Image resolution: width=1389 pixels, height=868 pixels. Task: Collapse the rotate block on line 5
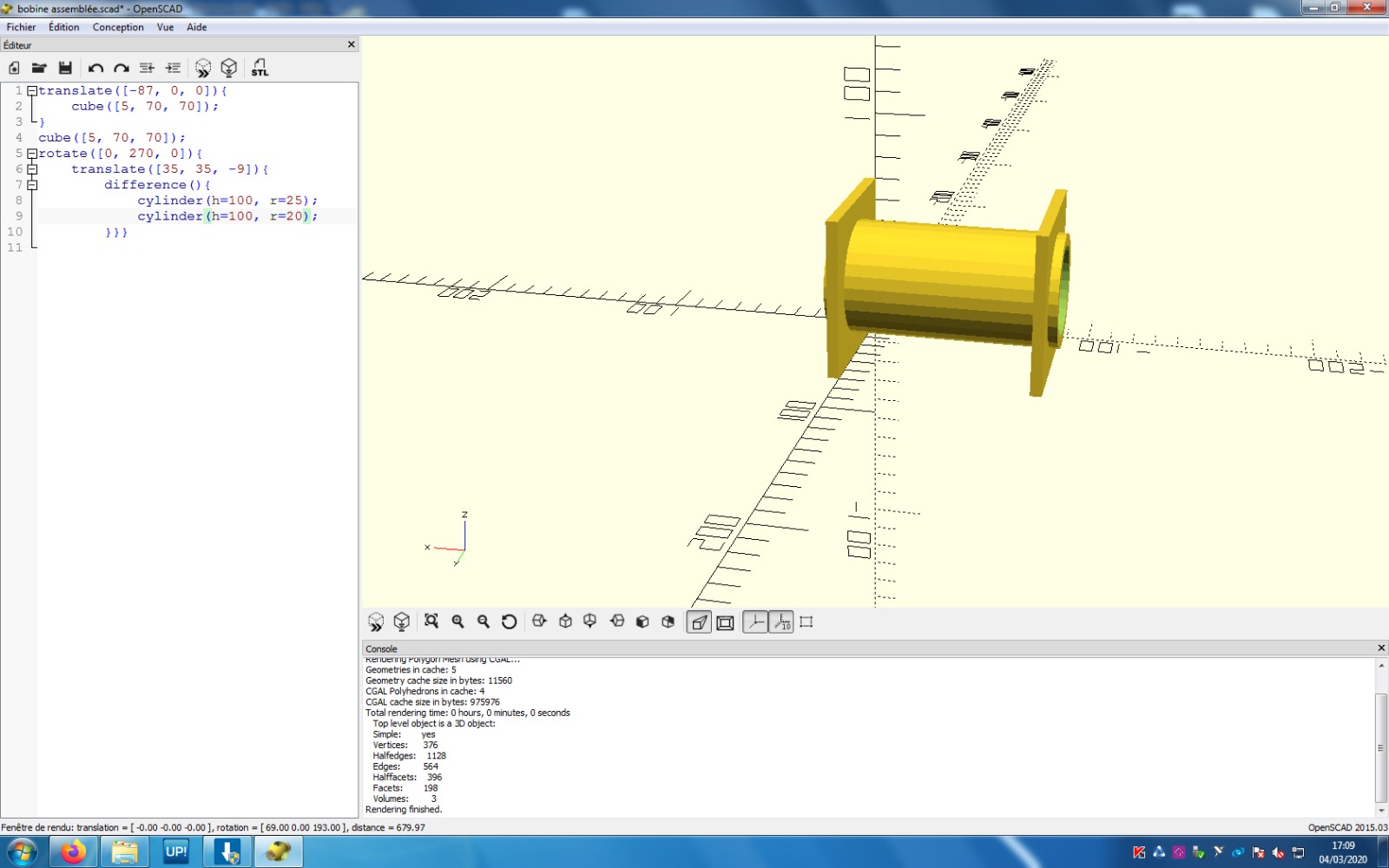pos(32,154)
